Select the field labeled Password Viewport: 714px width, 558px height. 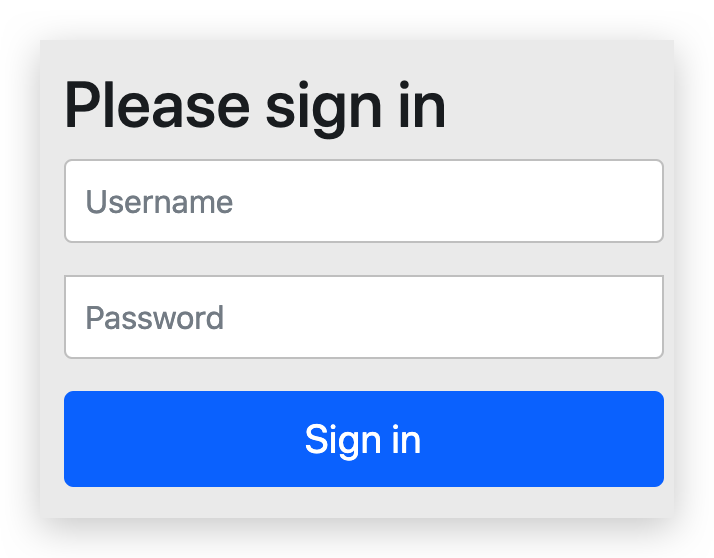[363, 317]
